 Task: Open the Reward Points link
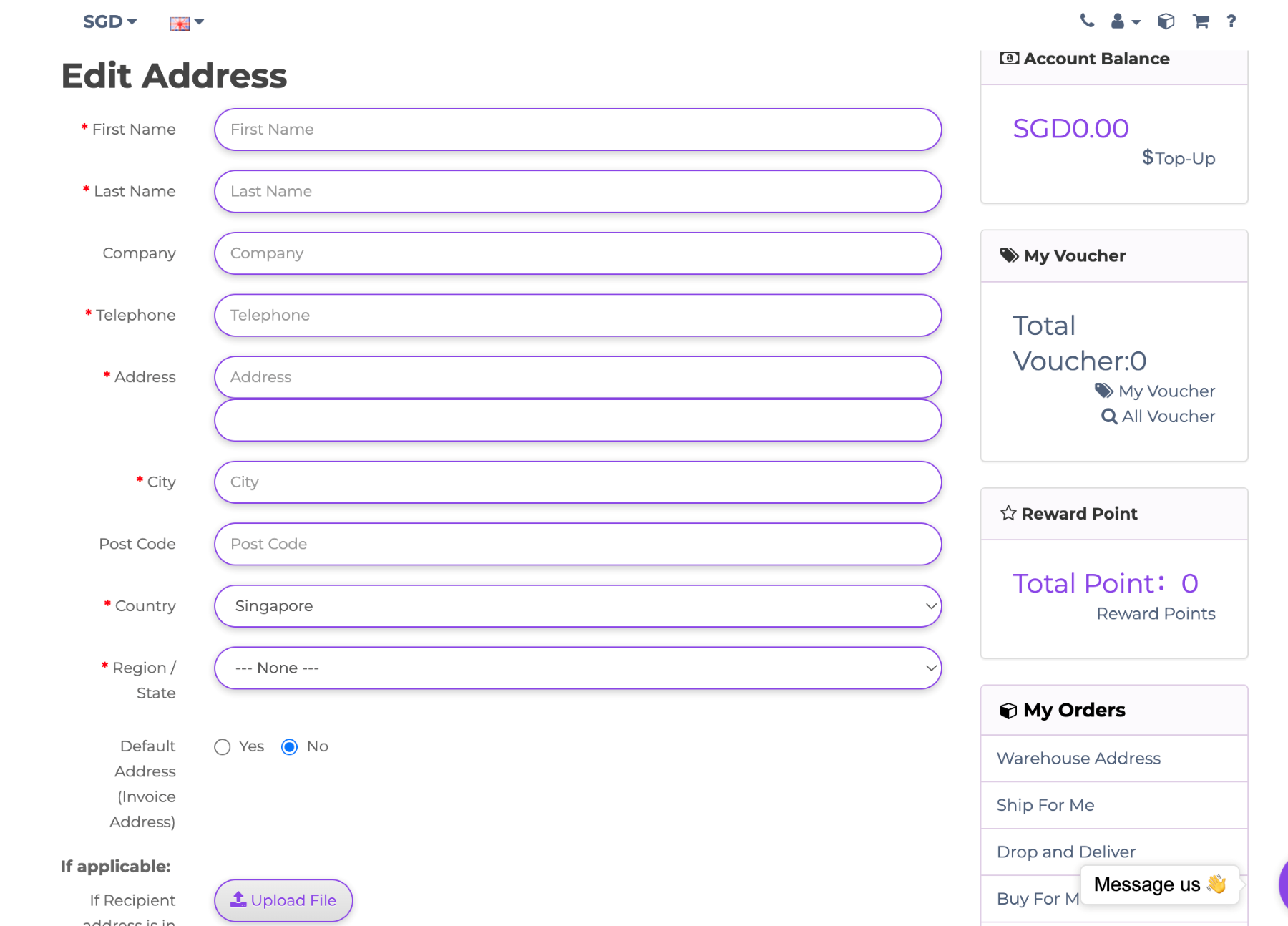(x=1156, y=614)
